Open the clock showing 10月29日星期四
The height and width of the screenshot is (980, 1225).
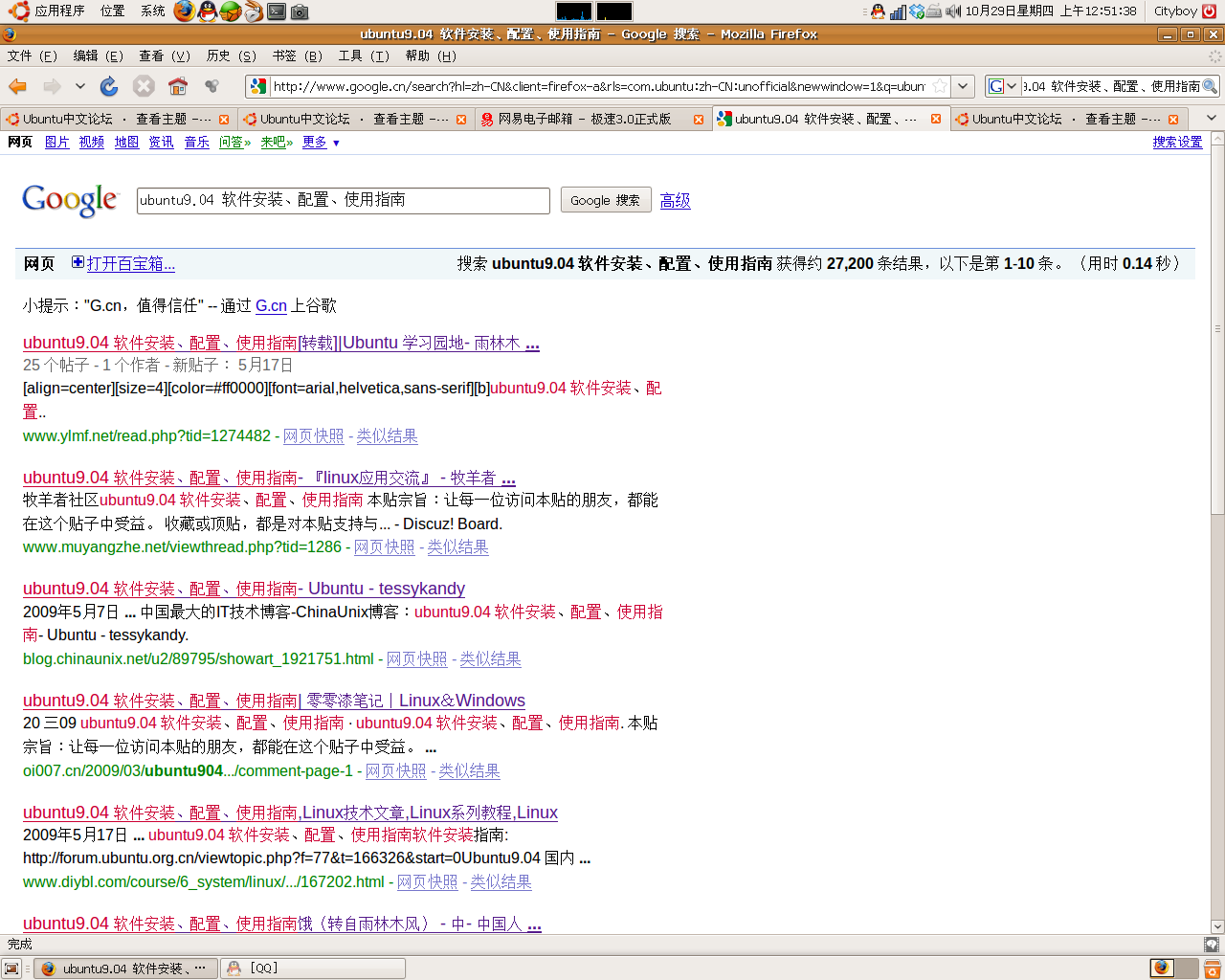(1051, 11)
